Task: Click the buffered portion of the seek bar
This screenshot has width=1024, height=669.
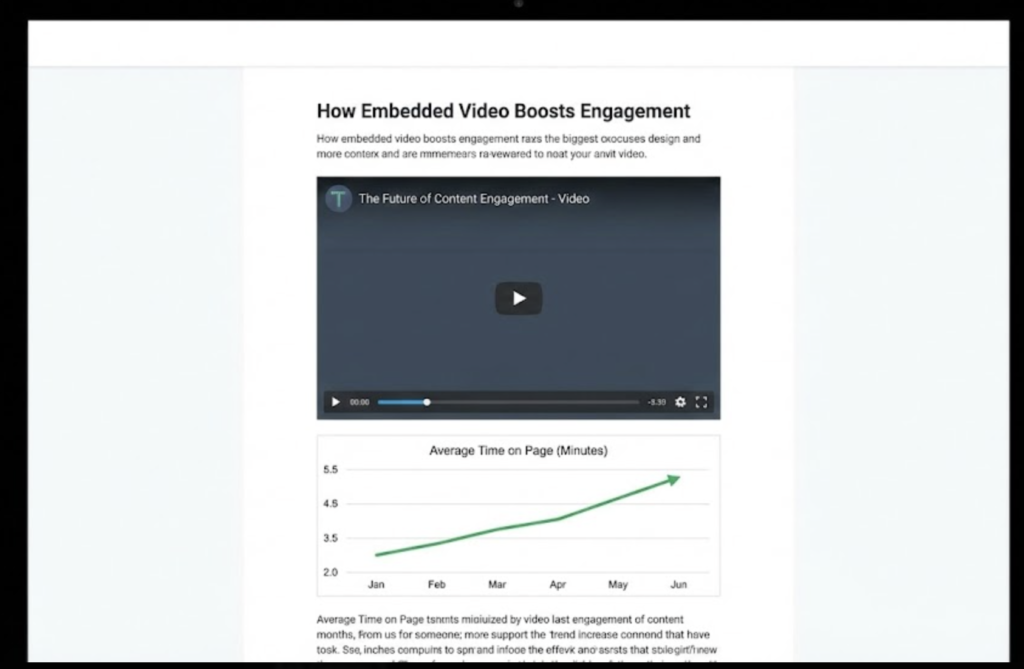Action: click(400, 402)
